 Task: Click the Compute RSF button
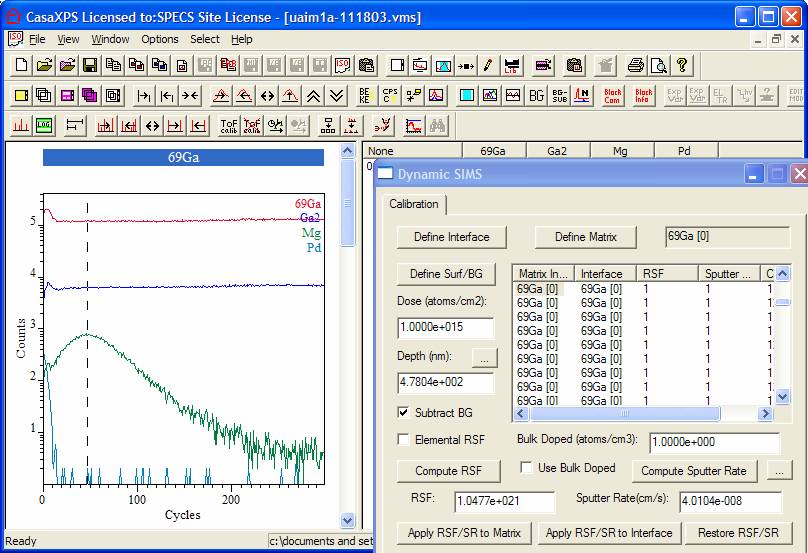coord(450,471)
